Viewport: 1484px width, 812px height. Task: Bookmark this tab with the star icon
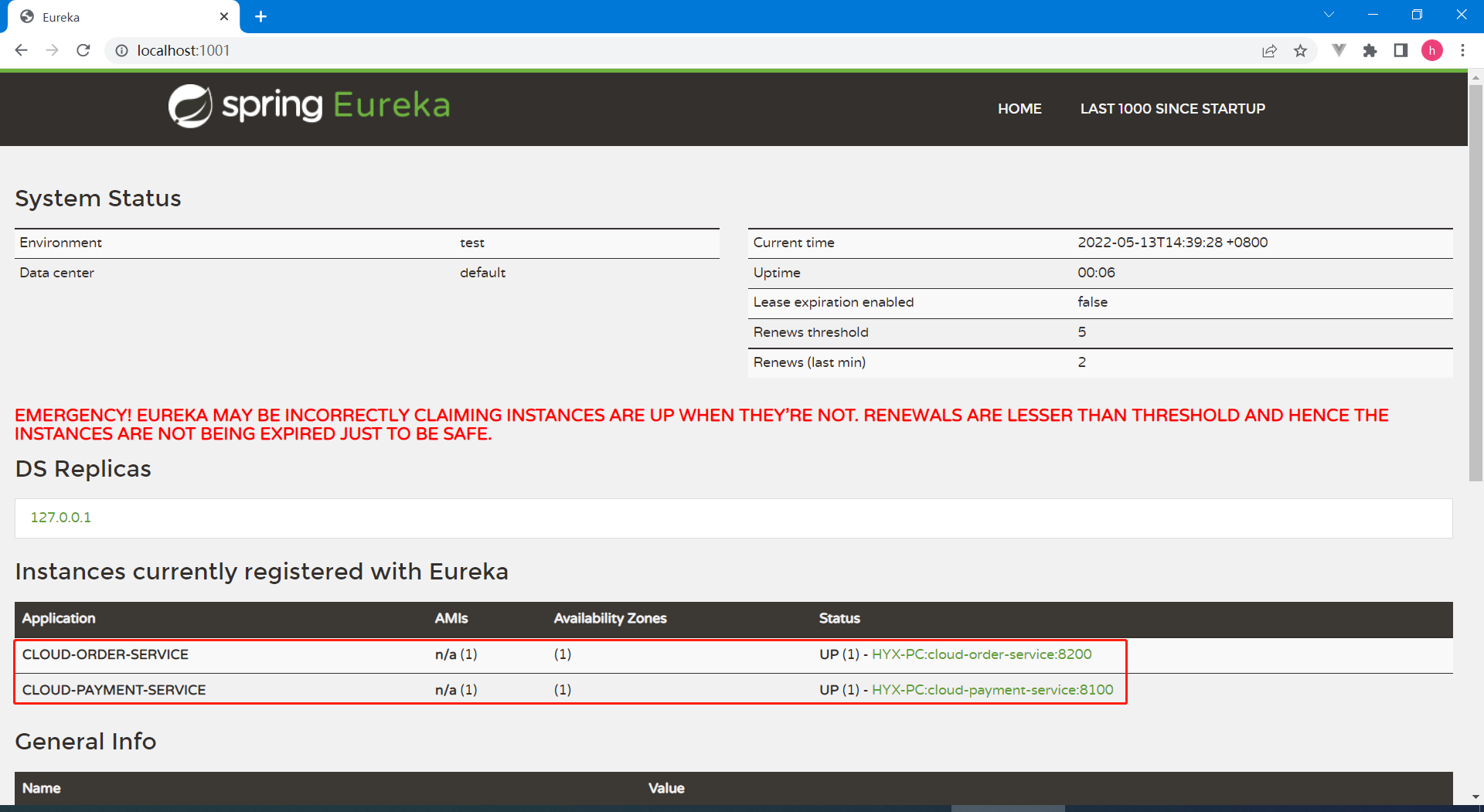tap(1300, 51)
